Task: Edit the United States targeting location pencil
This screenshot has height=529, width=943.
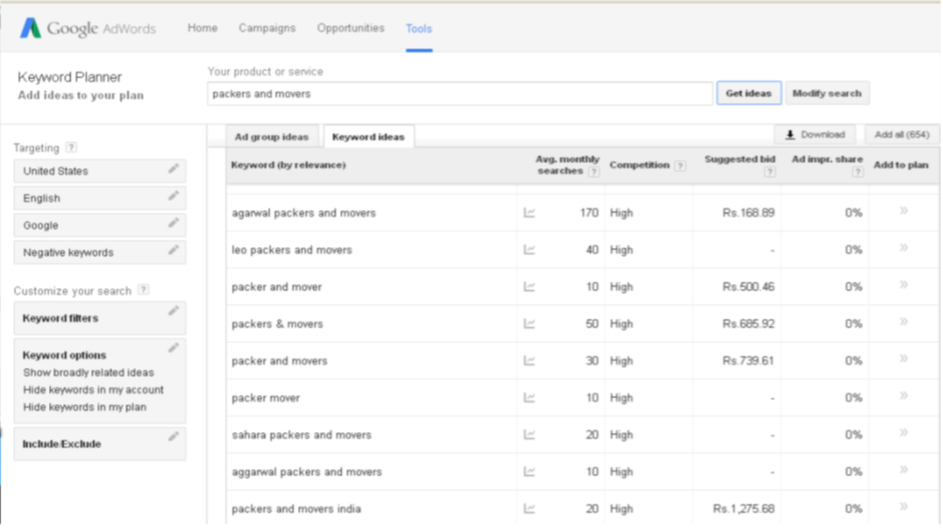Action: (x=174, y=169)
